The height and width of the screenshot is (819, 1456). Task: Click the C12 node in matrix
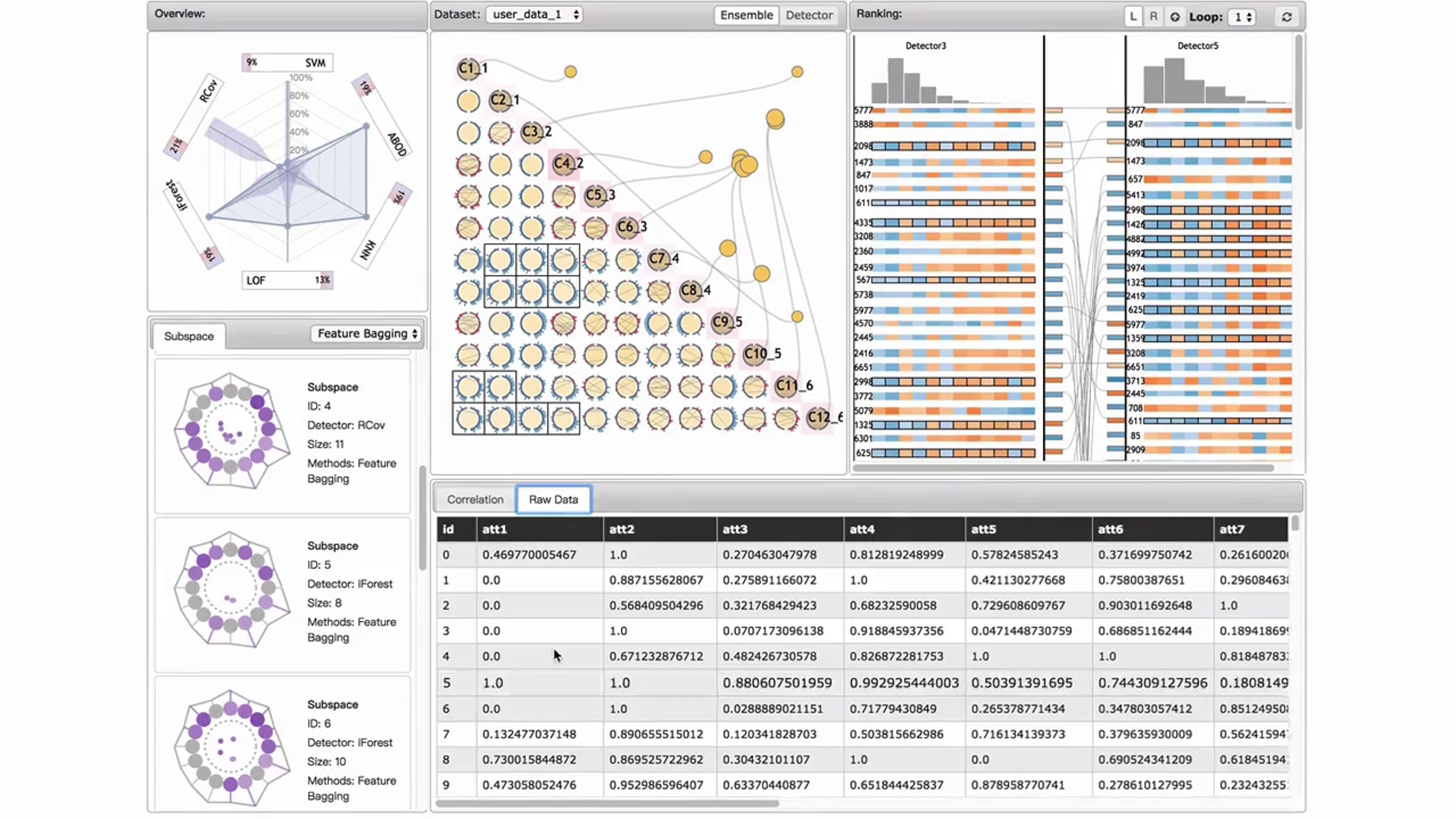coord(818,417)
